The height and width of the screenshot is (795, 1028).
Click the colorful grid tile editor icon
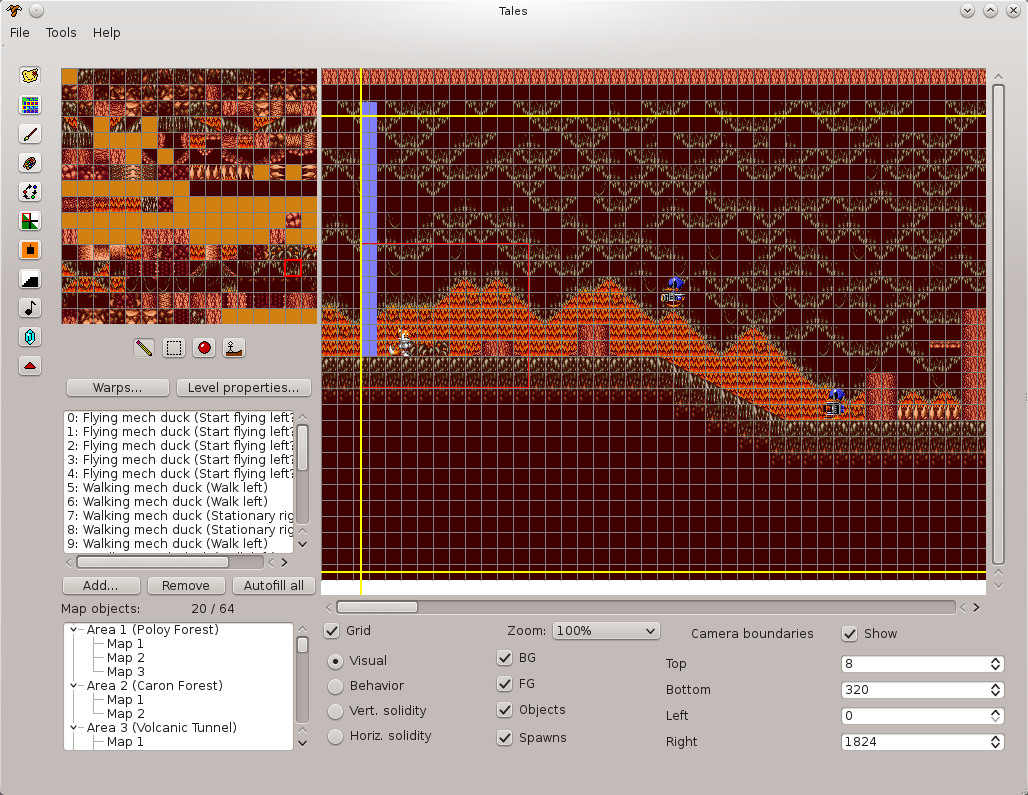click(x=30, y=105)
